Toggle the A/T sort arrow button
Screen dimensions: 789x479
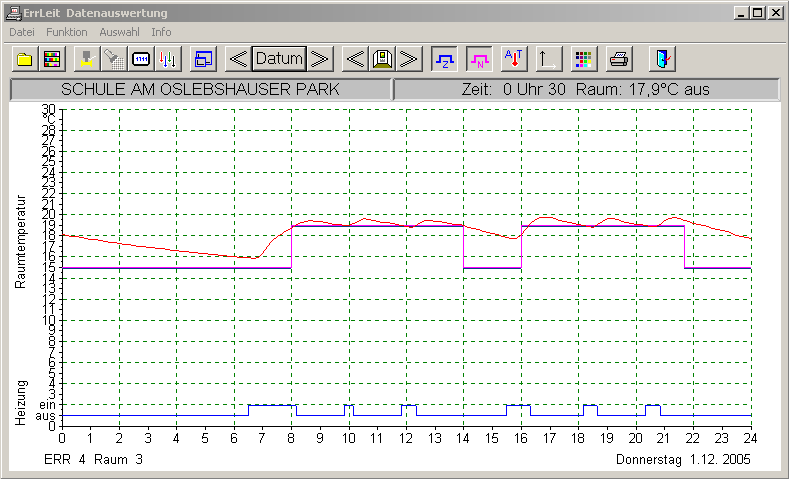click(x=514, y=58)
